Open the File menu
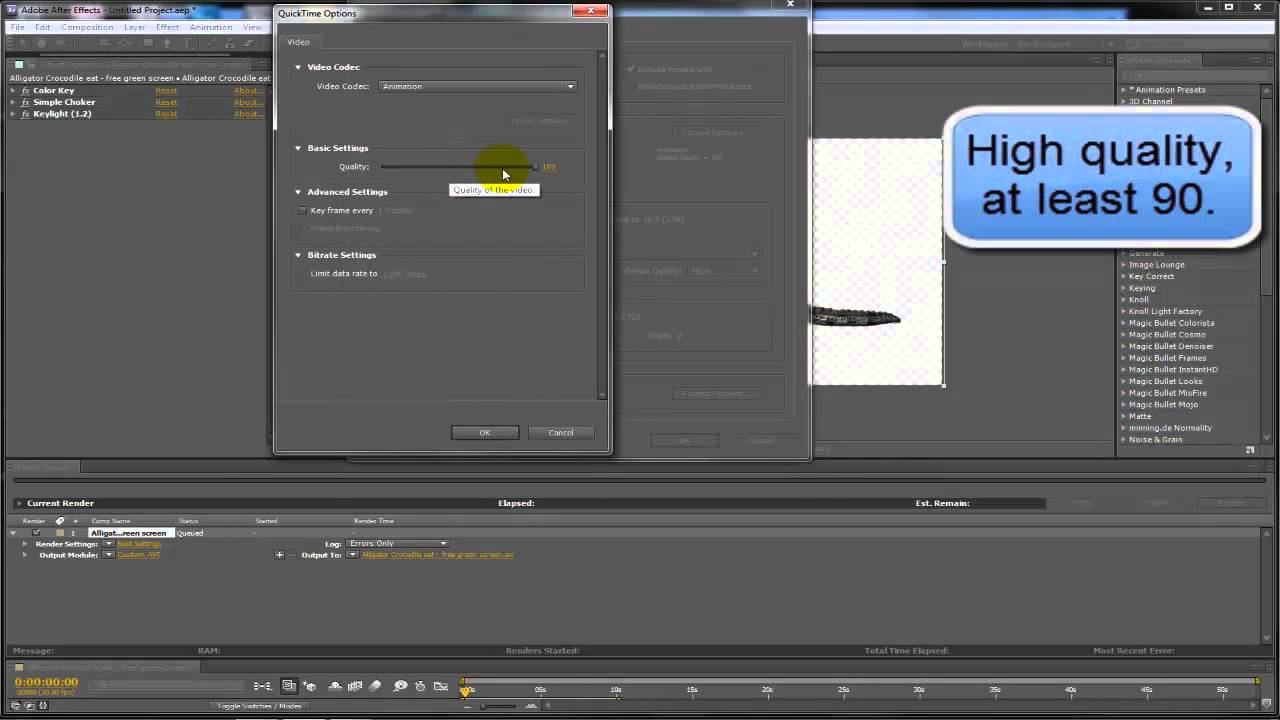The image size is (1280, 720). pyautogui.click(x=17, y=27)
